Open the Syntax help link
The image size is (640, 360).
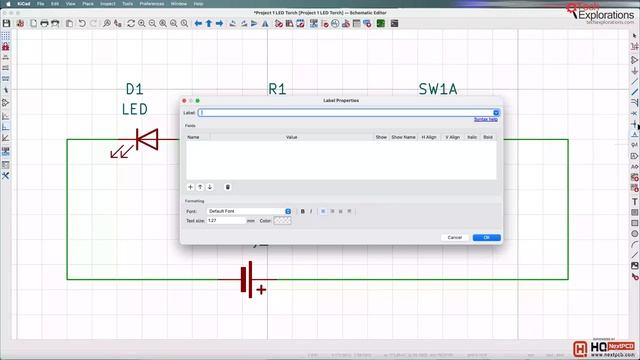pyautogui.click(x=486, y=120)
